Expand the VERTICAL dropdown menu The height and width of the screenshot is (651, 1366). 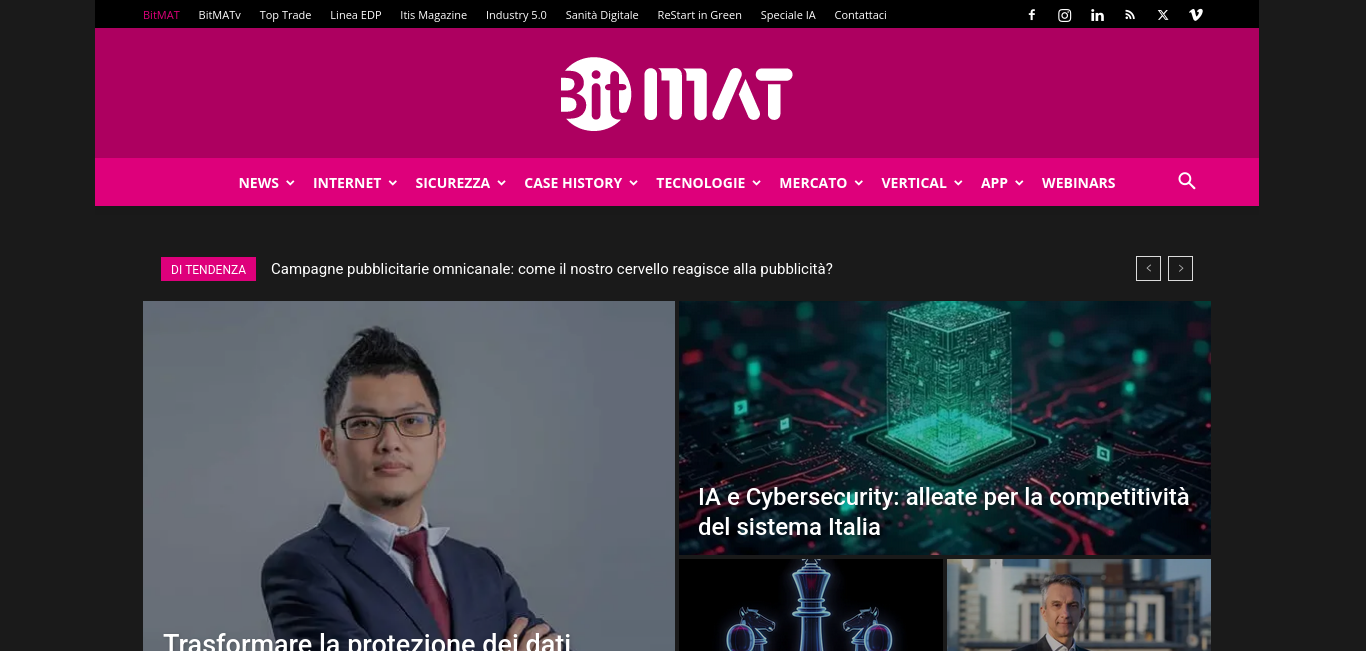(922, 183)
